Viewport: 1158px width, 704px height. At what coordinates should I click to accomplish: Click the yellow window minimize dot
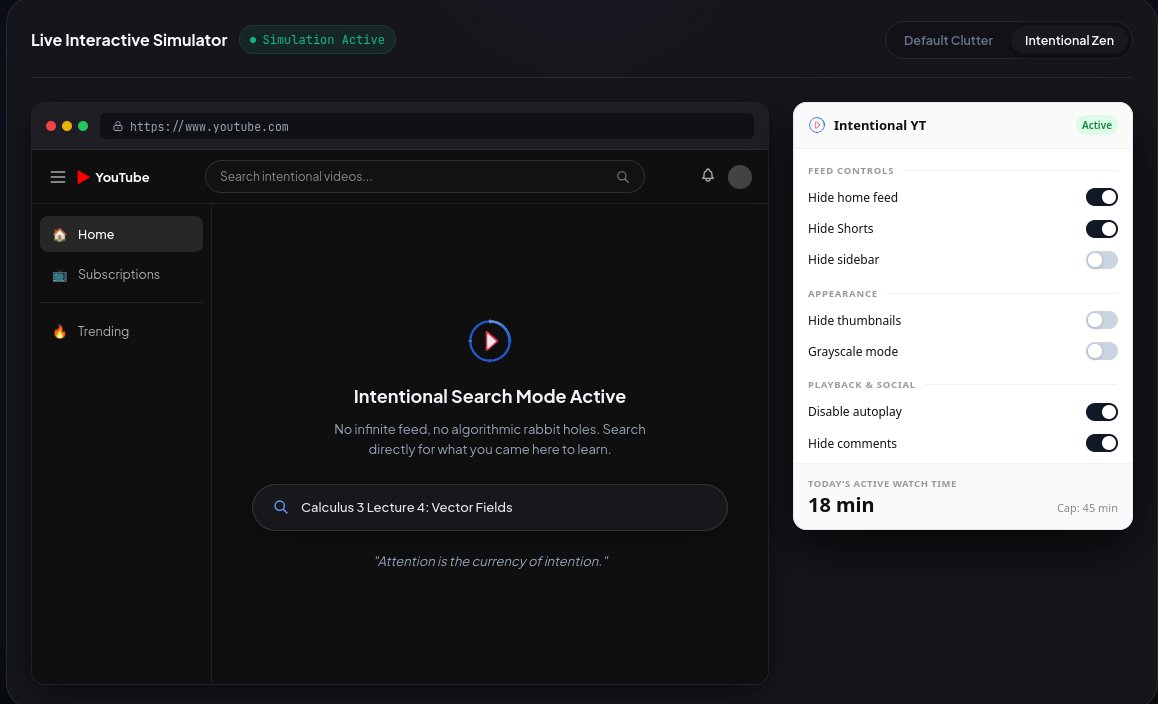click(x=67, y=126)
